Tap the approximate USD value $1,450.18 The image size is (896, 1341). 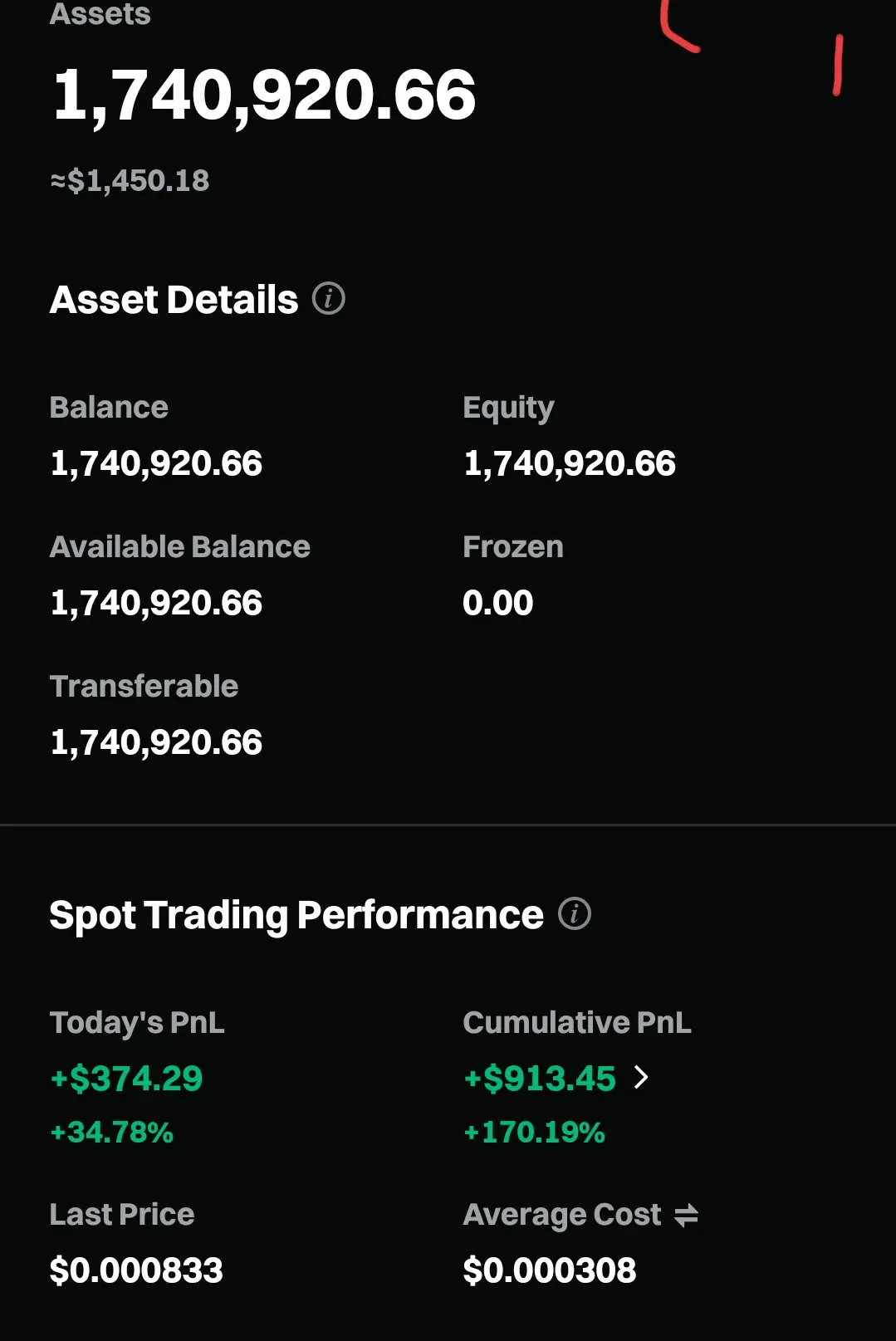pos(130,181)
